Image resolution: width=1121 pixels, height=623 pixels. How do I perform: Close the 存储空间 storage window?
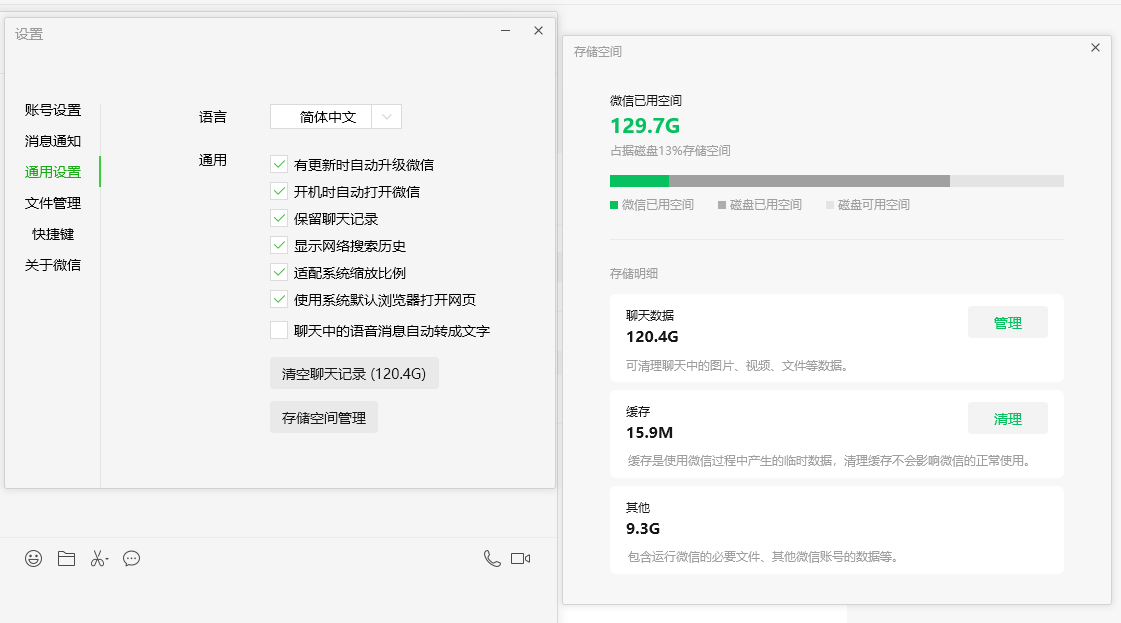pyautogui.click(x=1095, y=48)
